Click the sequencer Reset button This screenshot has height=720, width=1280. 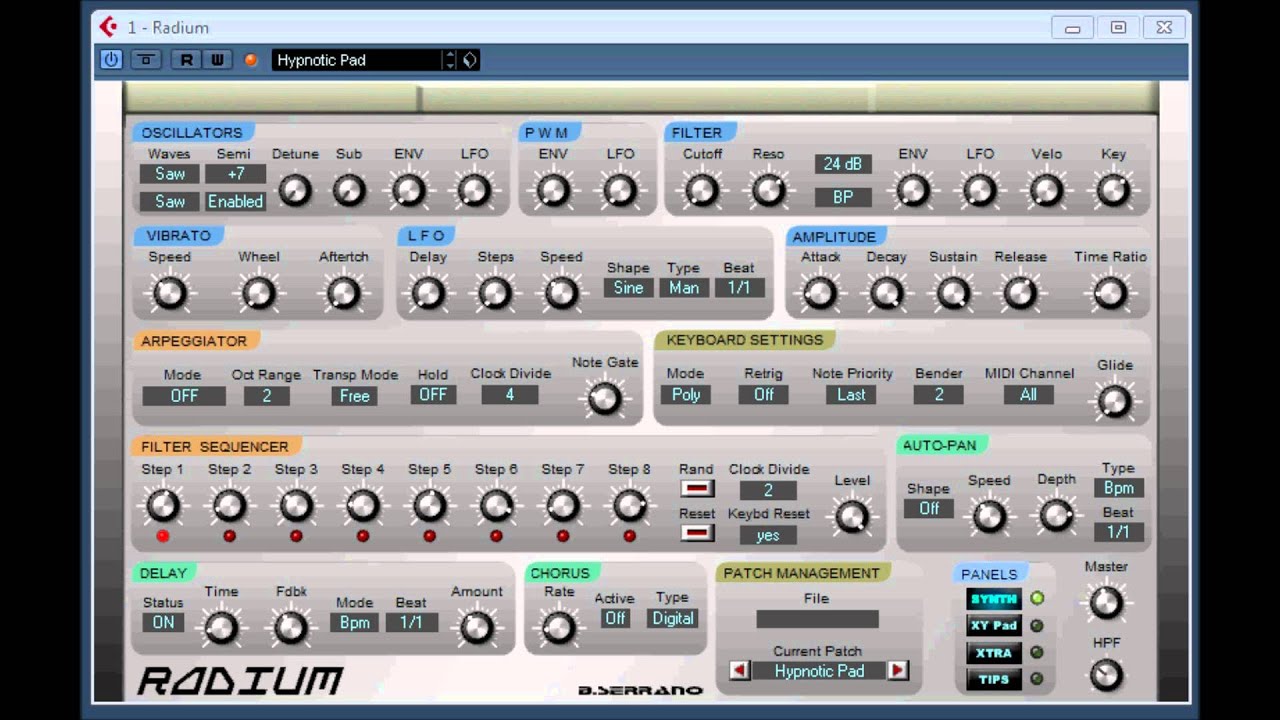(x=696, y=533)
